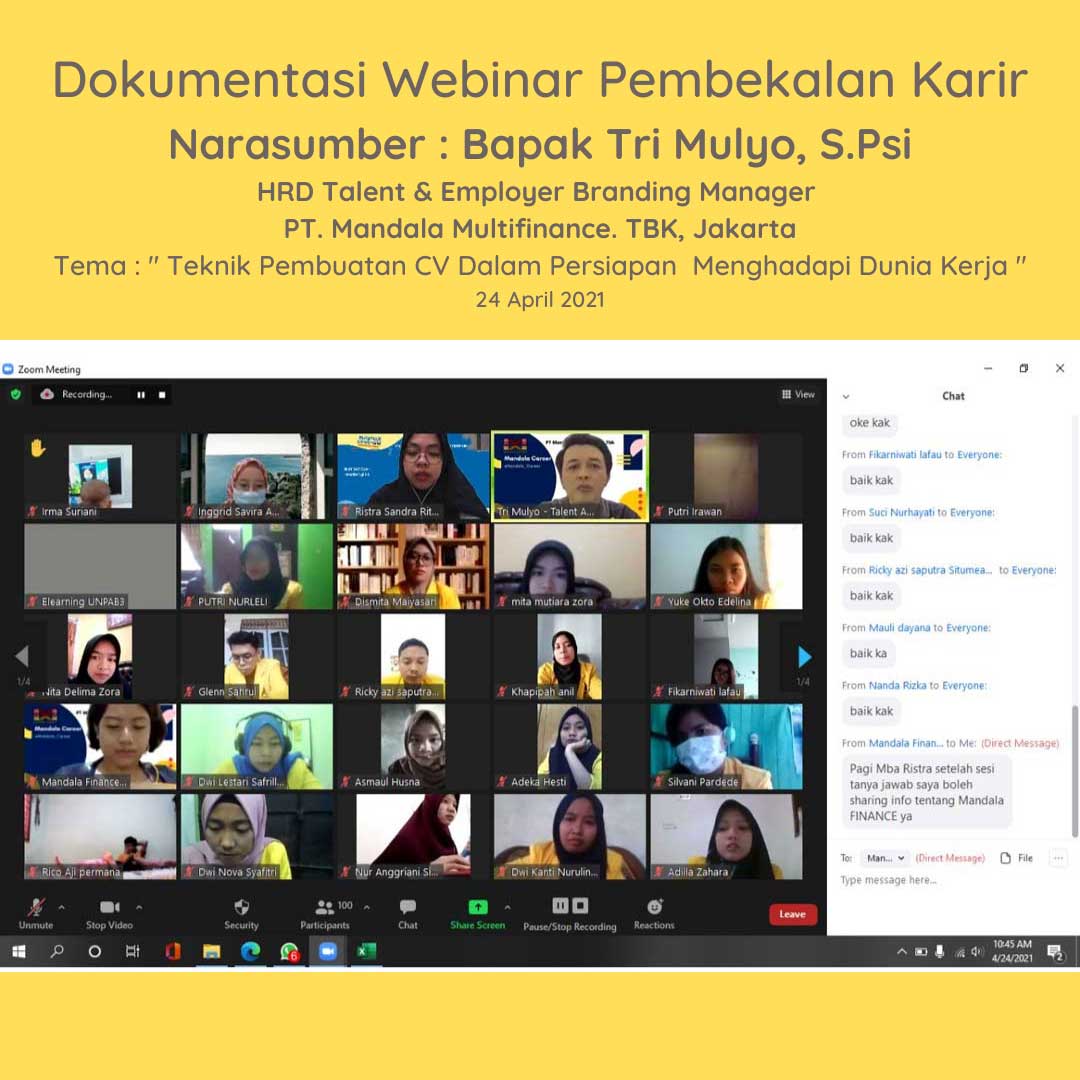1080x1080 pixels.
Task: Open WhatsApp from the taskbar
Action: [x=289, y=952]
